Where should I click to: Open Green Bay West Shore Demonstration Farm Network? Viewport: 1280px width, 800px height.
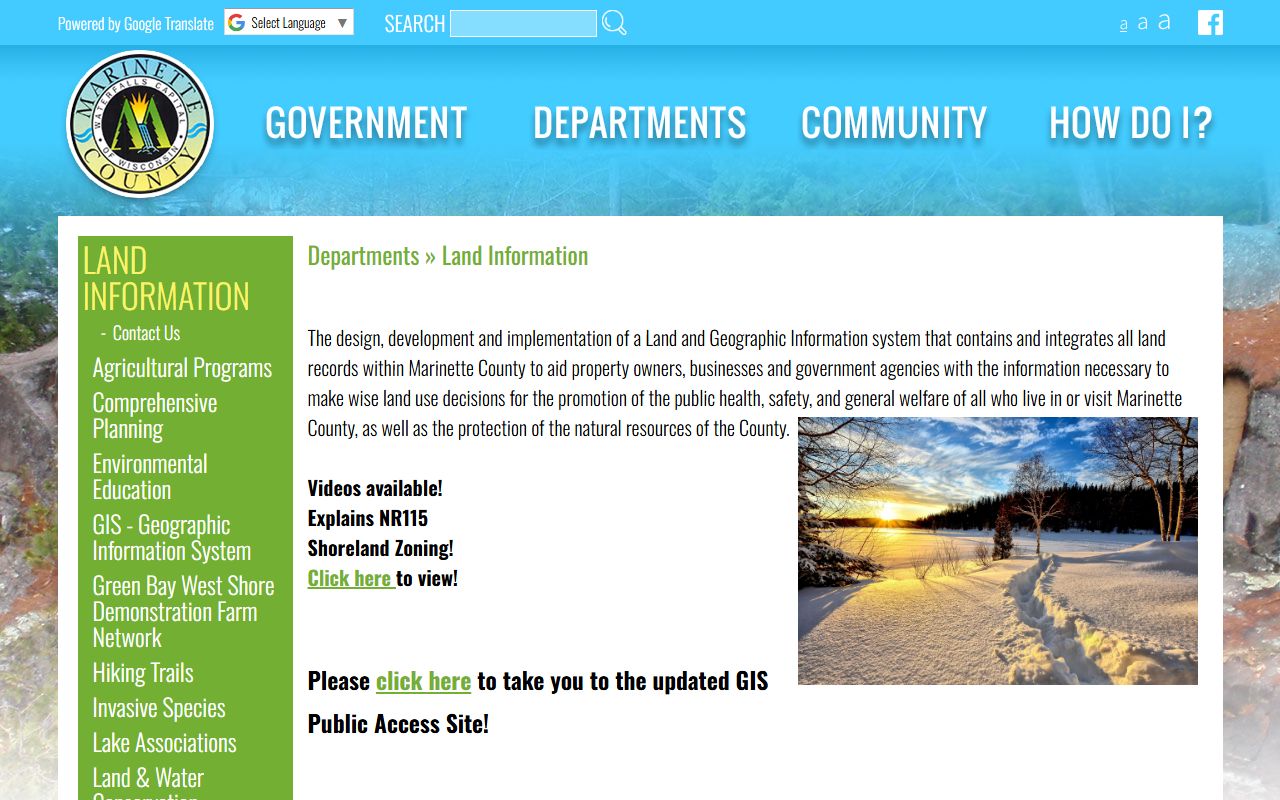click(183, 612)
